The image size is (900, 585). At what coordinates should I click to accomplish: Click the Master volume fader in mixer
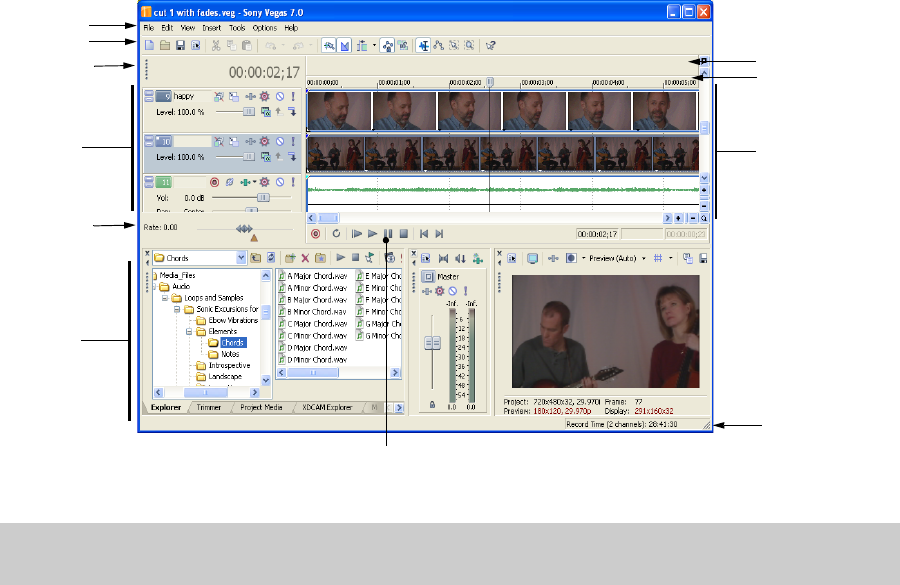[x=432, y=343]
